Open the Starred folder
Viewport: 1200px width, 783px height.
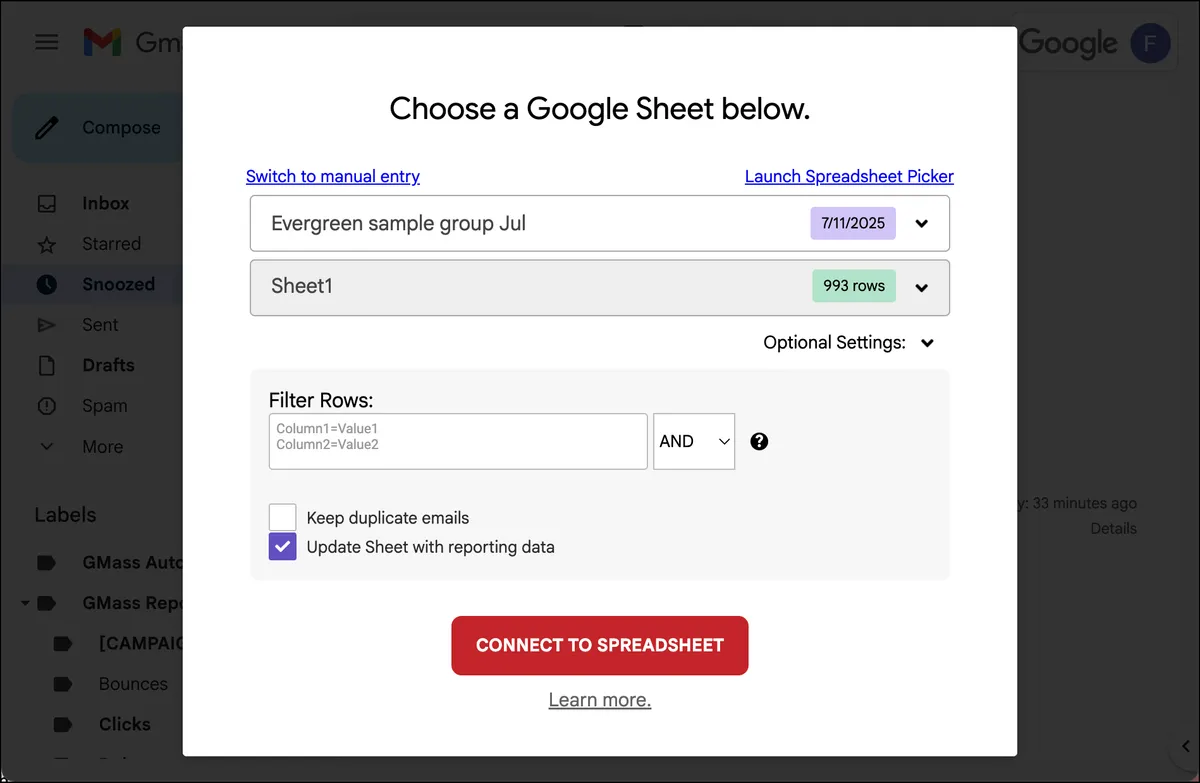[x=111, y=244]
